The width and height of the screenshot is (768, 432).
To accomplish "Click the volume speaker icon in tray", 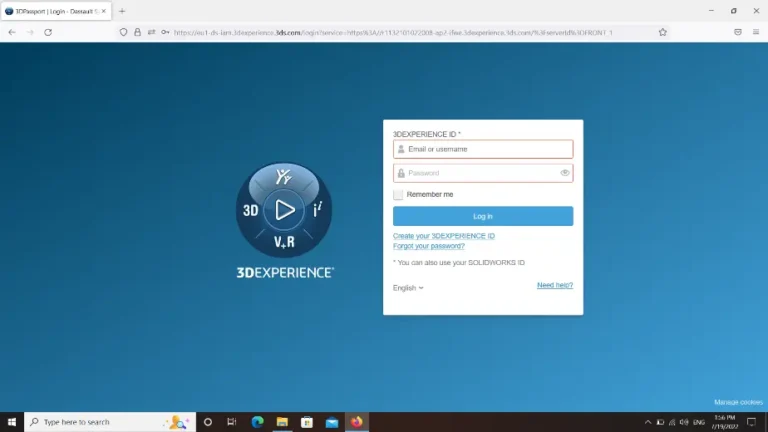I will [684, 422].
